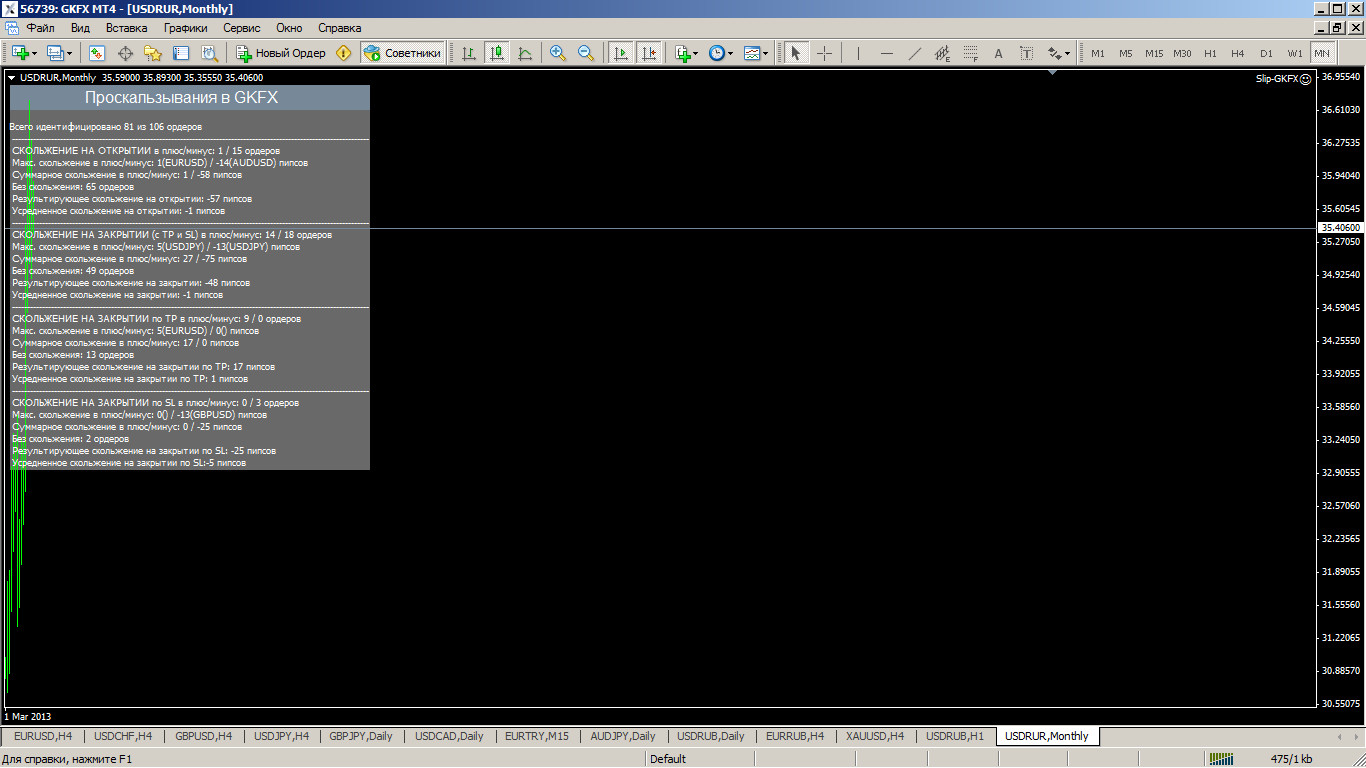Set timeframe to M15
The height and width of the screenshot is (768, 1366).
(x=1154, y=53)
